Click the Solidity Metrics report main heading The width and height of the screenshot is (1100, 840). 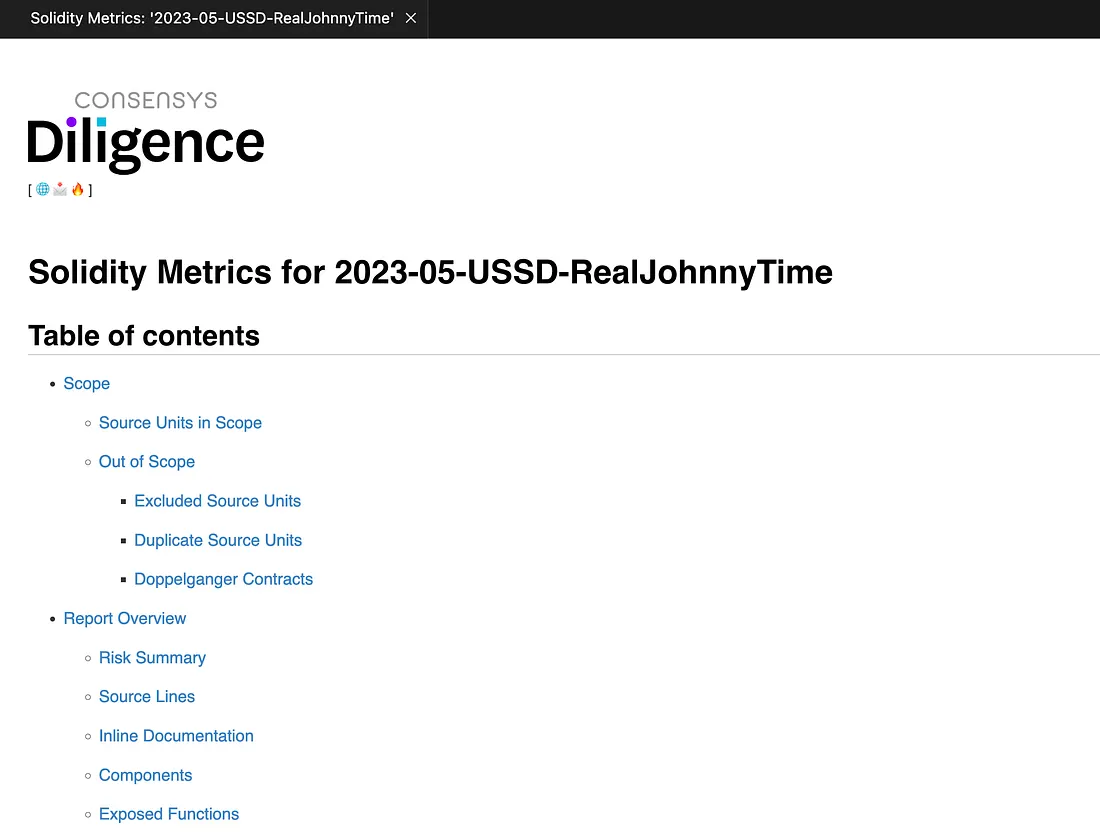pyautogui.click(x=430, y=272)
